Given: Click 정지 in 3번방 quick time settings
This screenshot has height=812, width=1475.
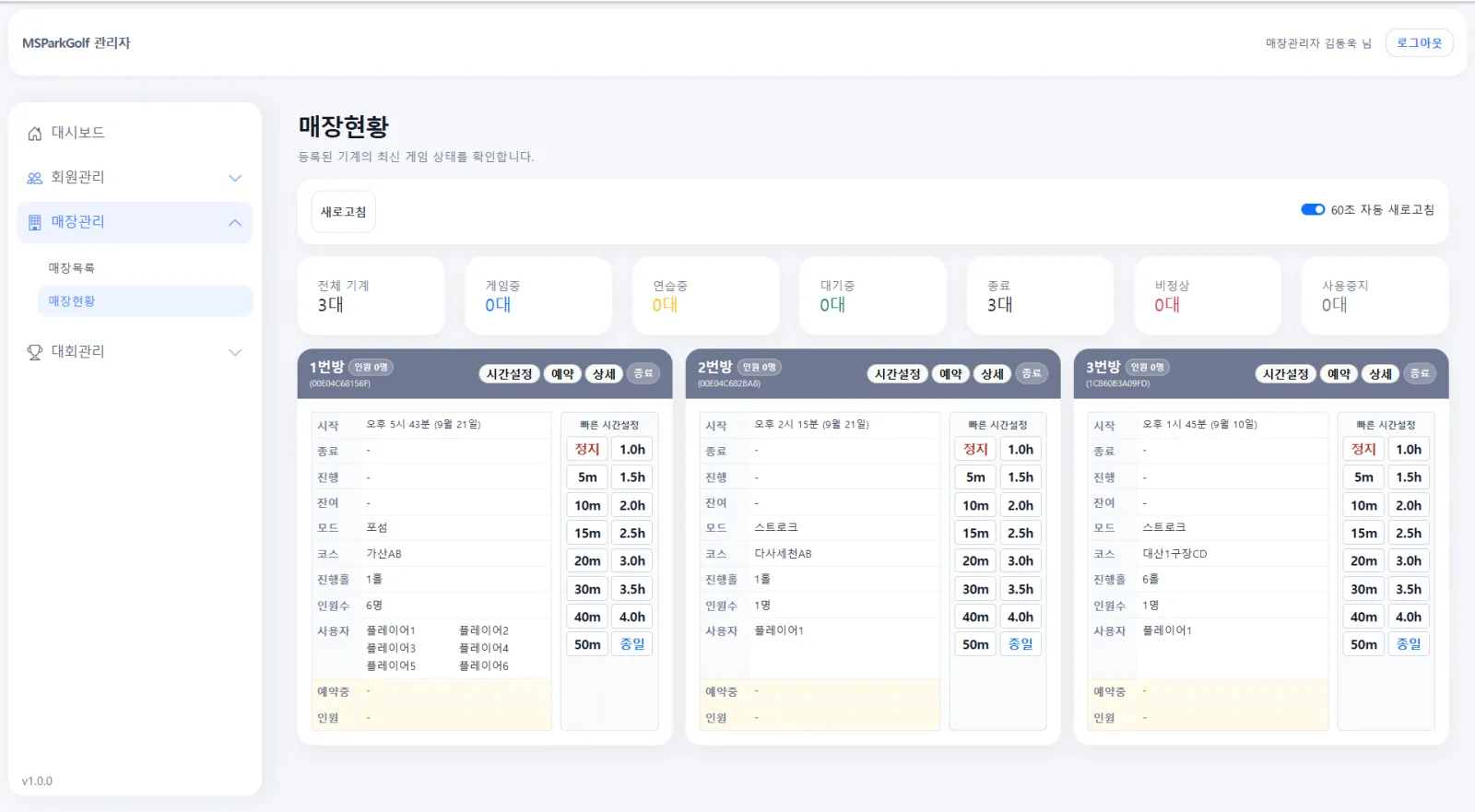Looking at the screenshot, I should (x=1363, y=449).
